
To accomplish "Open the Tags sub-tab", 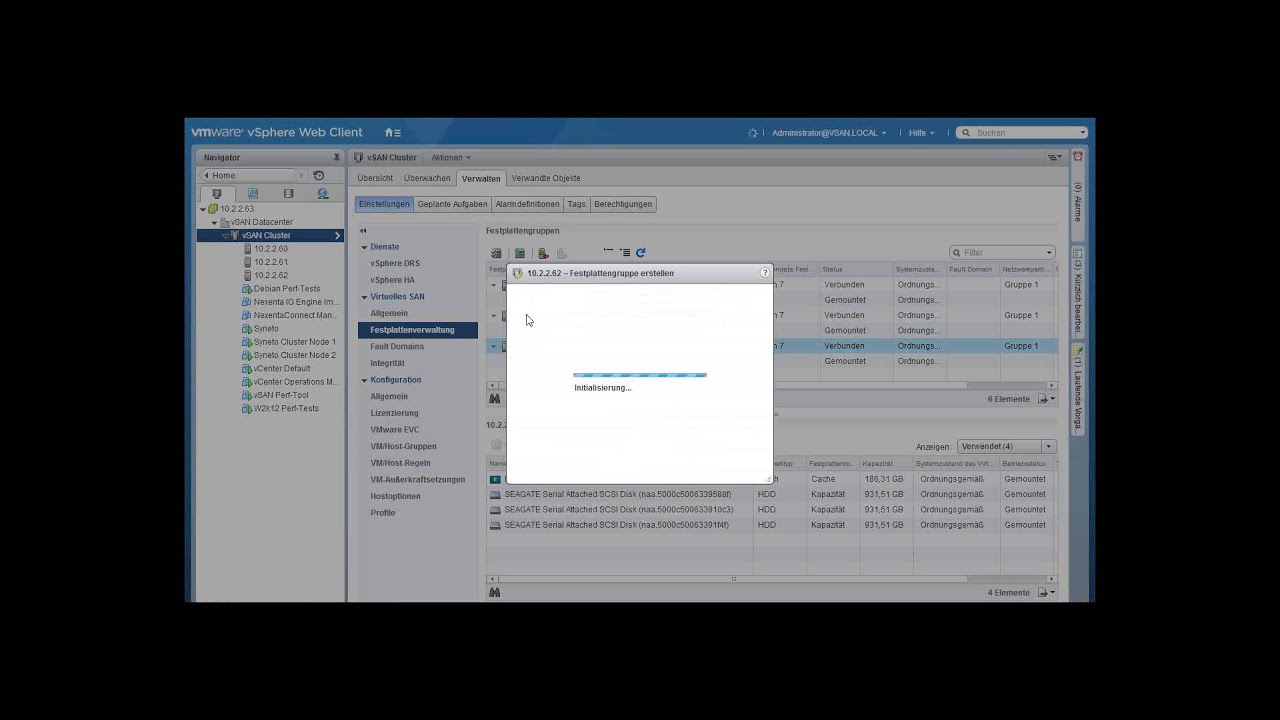I will click(x=577, y=204).
